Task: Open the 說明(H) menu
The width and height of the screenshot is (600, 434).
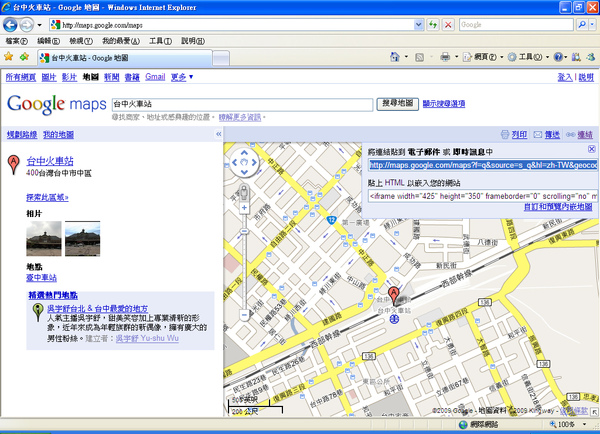Action: click(193, 41)
